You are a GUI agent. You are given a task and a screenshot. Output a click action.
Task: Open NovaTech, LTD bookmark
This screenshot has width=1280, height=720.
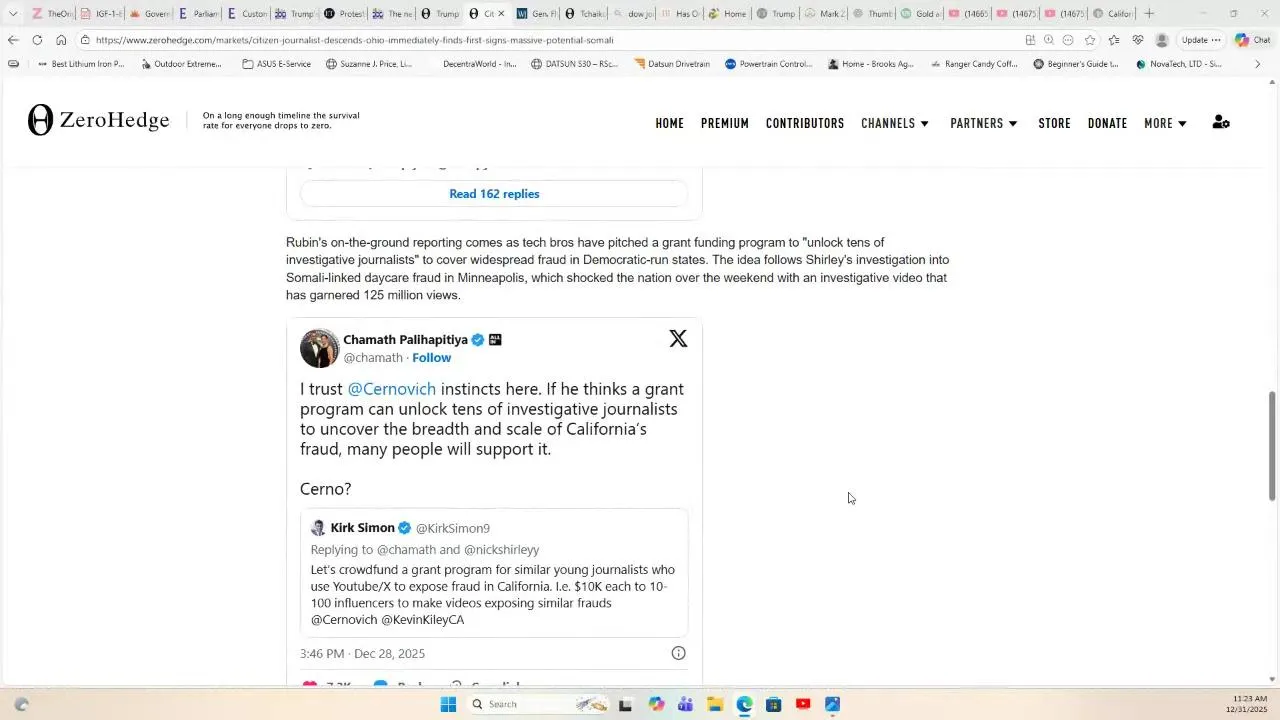1179,64
